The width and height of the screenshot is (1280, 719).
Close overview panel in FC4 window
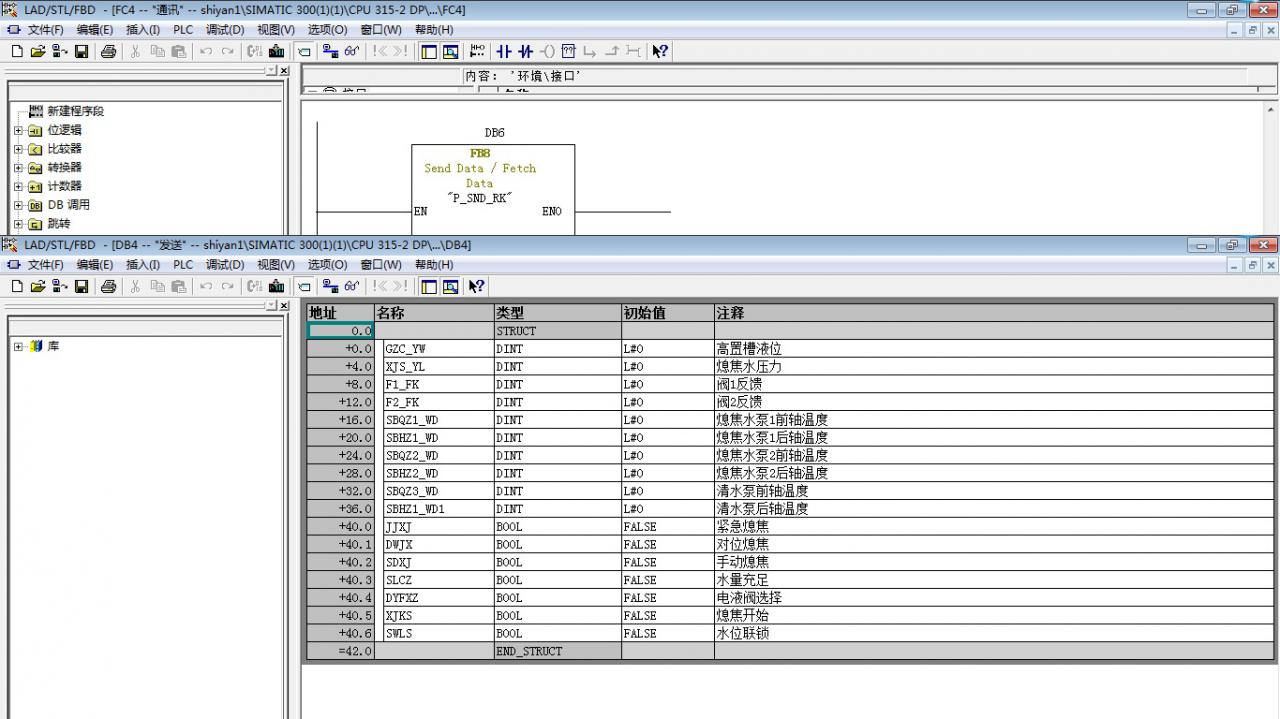click(284, 71)
